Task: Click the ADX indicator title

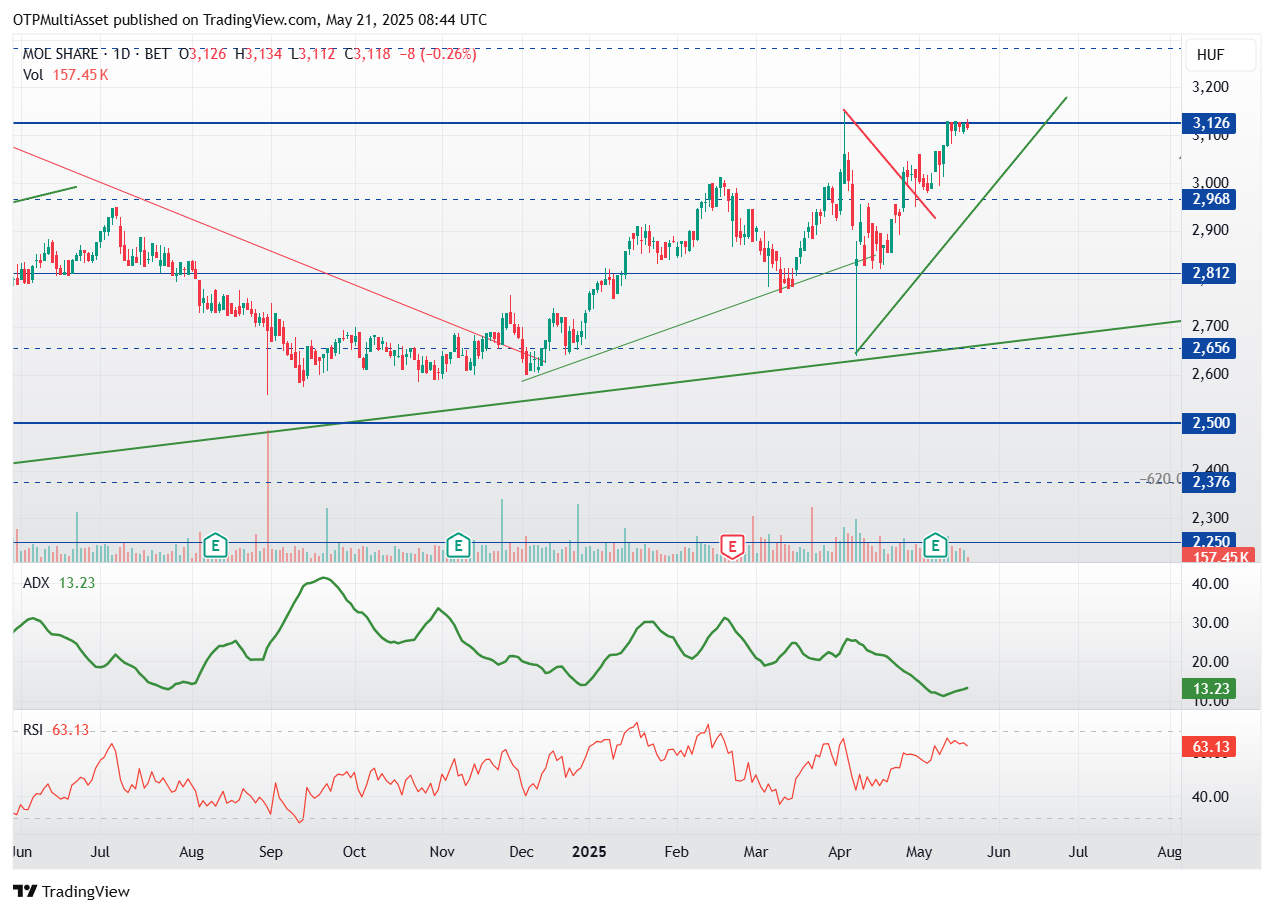Action: point(37,583)
